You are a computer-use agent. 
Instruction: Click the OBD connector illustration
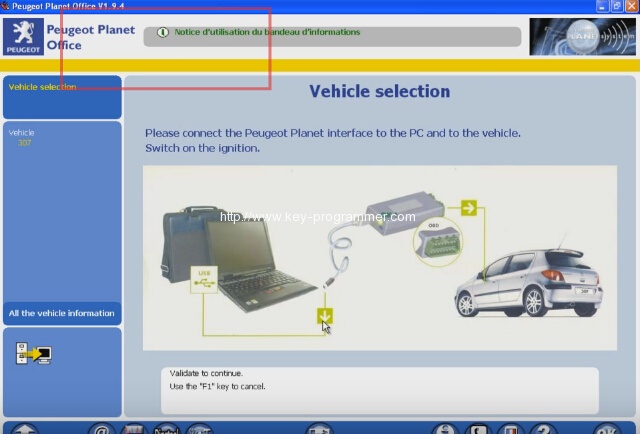pos(438,242)
